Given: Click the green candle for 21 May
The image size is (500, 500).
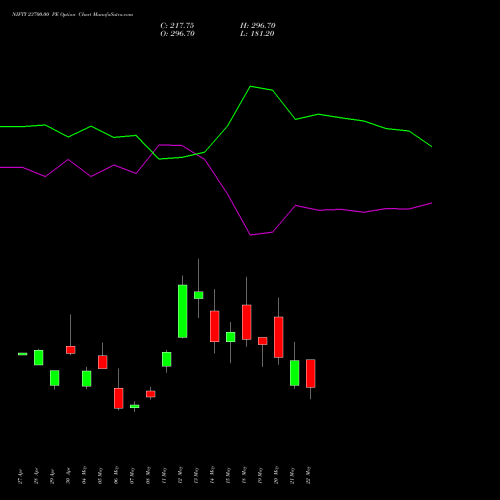Looking at the screenshot, I should 295,373.
